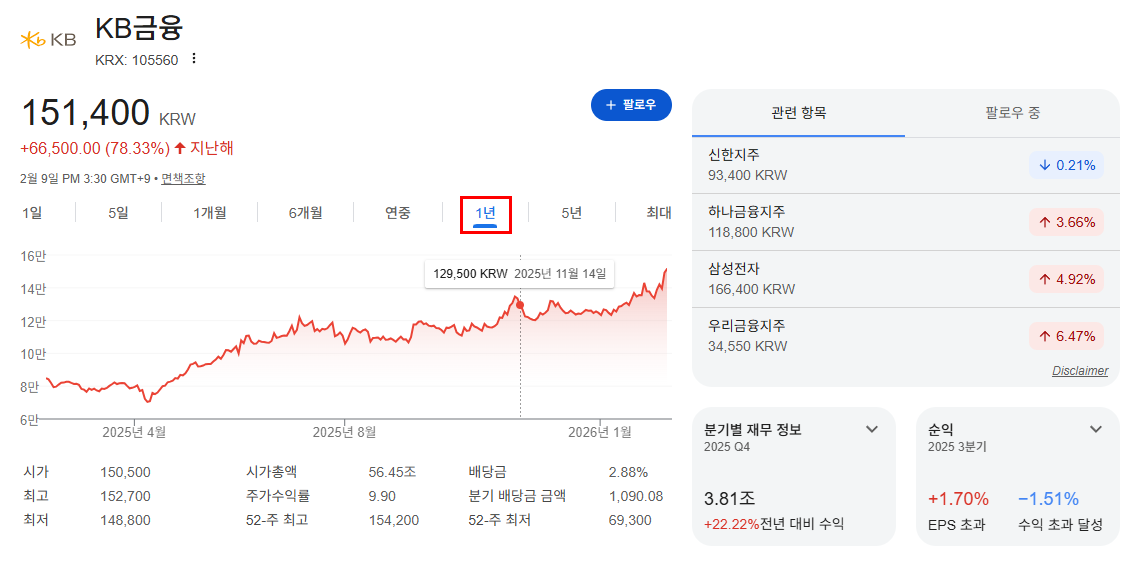Click the +22.22% 전년 대비 수익 text
Image resolution: width=1133 pixels, height=561 pixels.
[774, 524]
